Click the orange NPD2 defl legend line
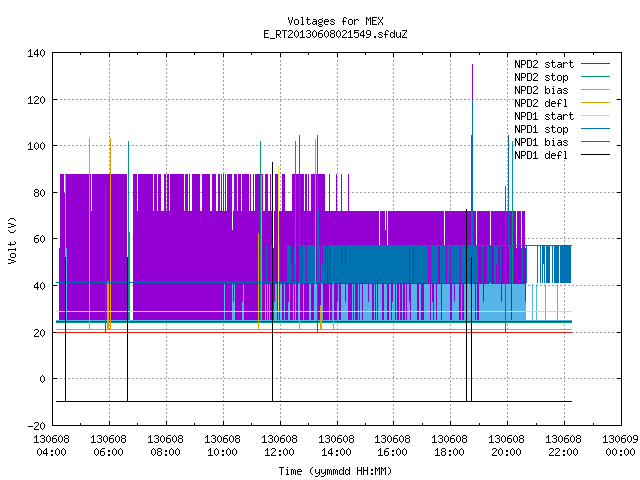 click(595, 102)
